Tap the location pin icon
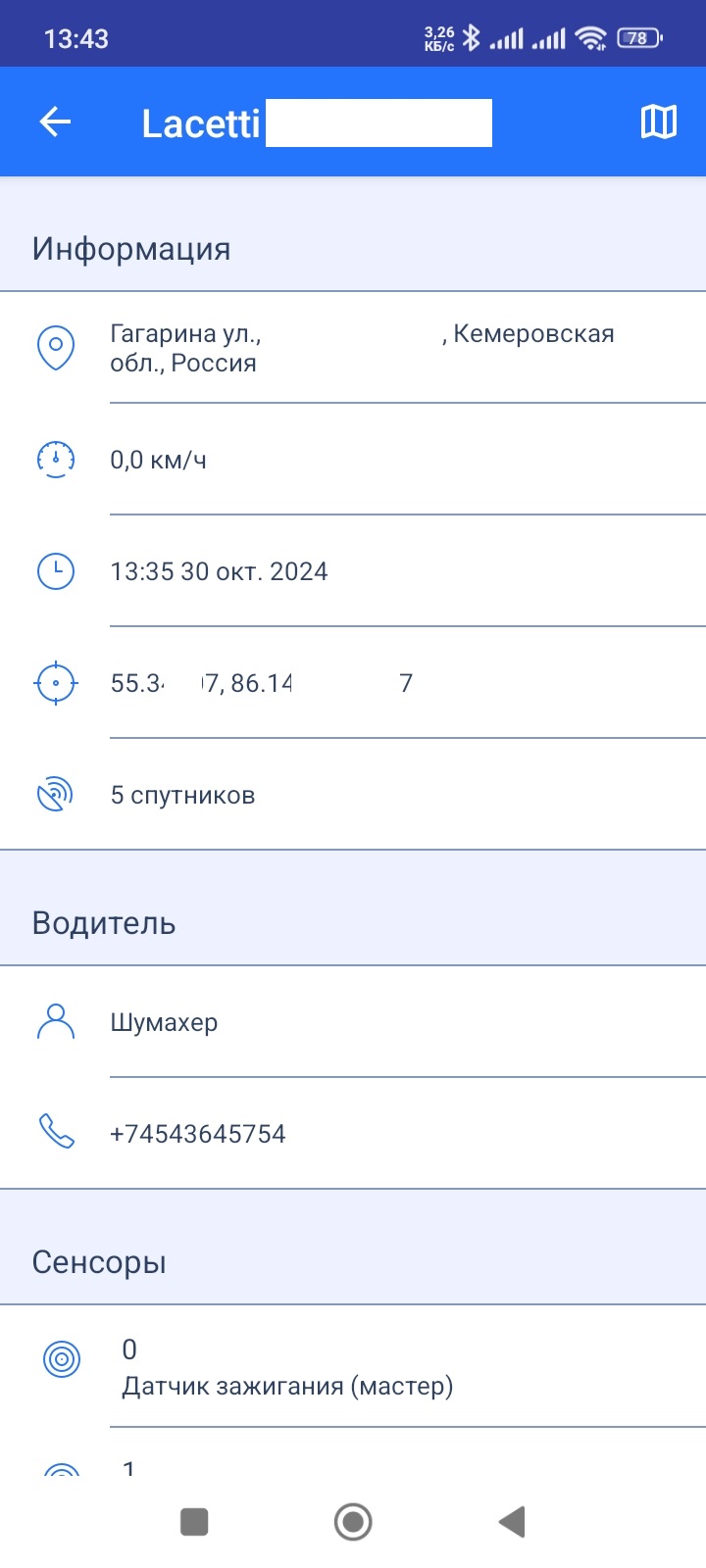 coord(56,348)
